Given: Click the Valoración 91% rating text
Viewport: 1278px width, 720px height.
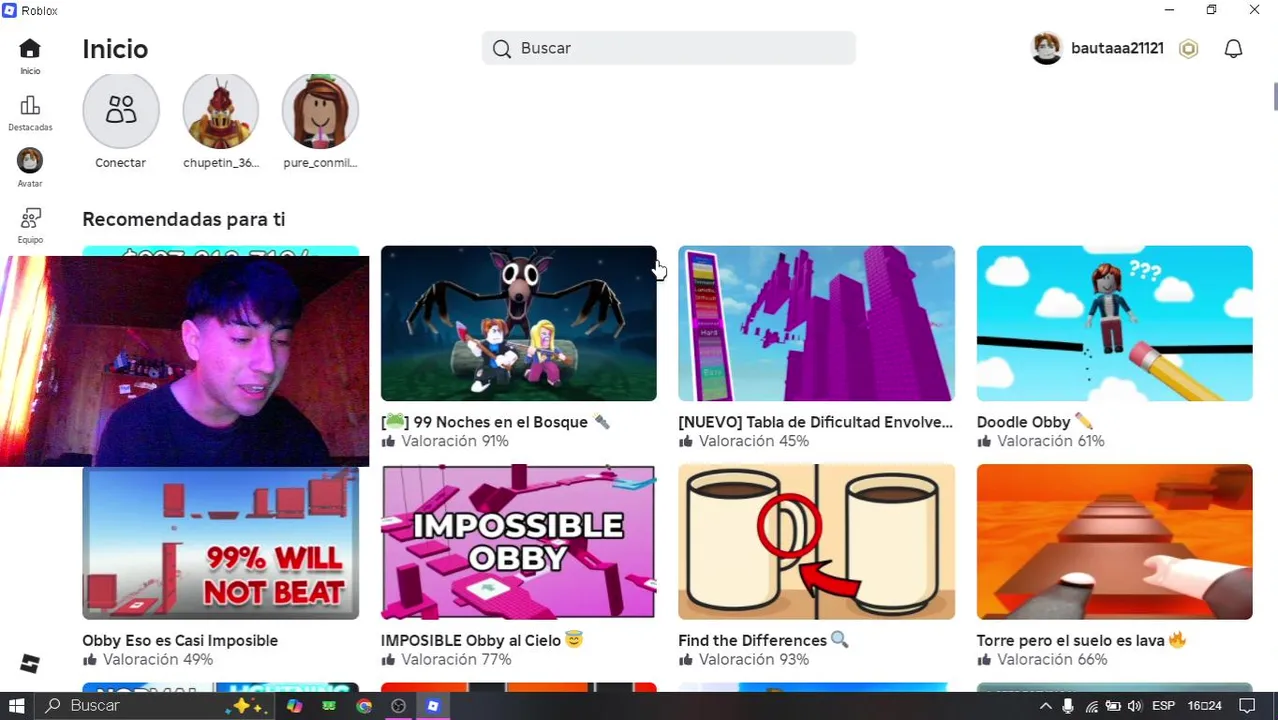Looking at the screenshot, I should coord(454,441).
